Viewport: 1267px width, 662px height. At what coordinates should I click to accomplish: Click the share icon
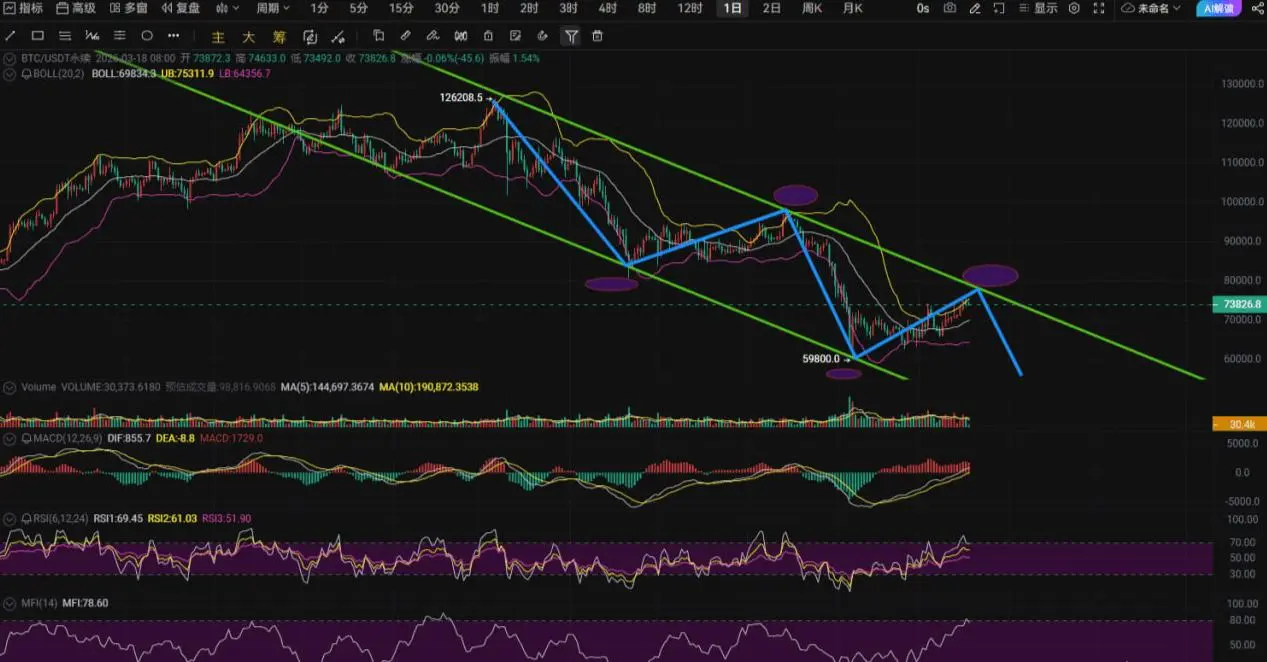point(1257,8)
